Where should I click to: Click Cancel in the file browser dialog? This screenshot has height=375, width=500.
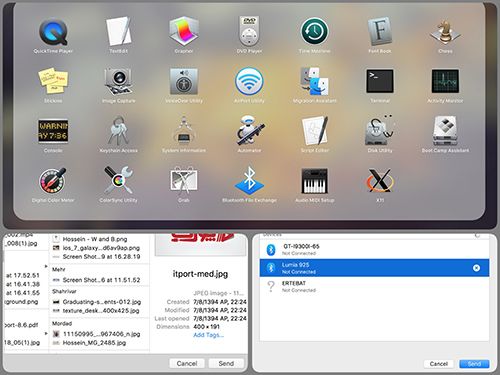click(187, 363)
